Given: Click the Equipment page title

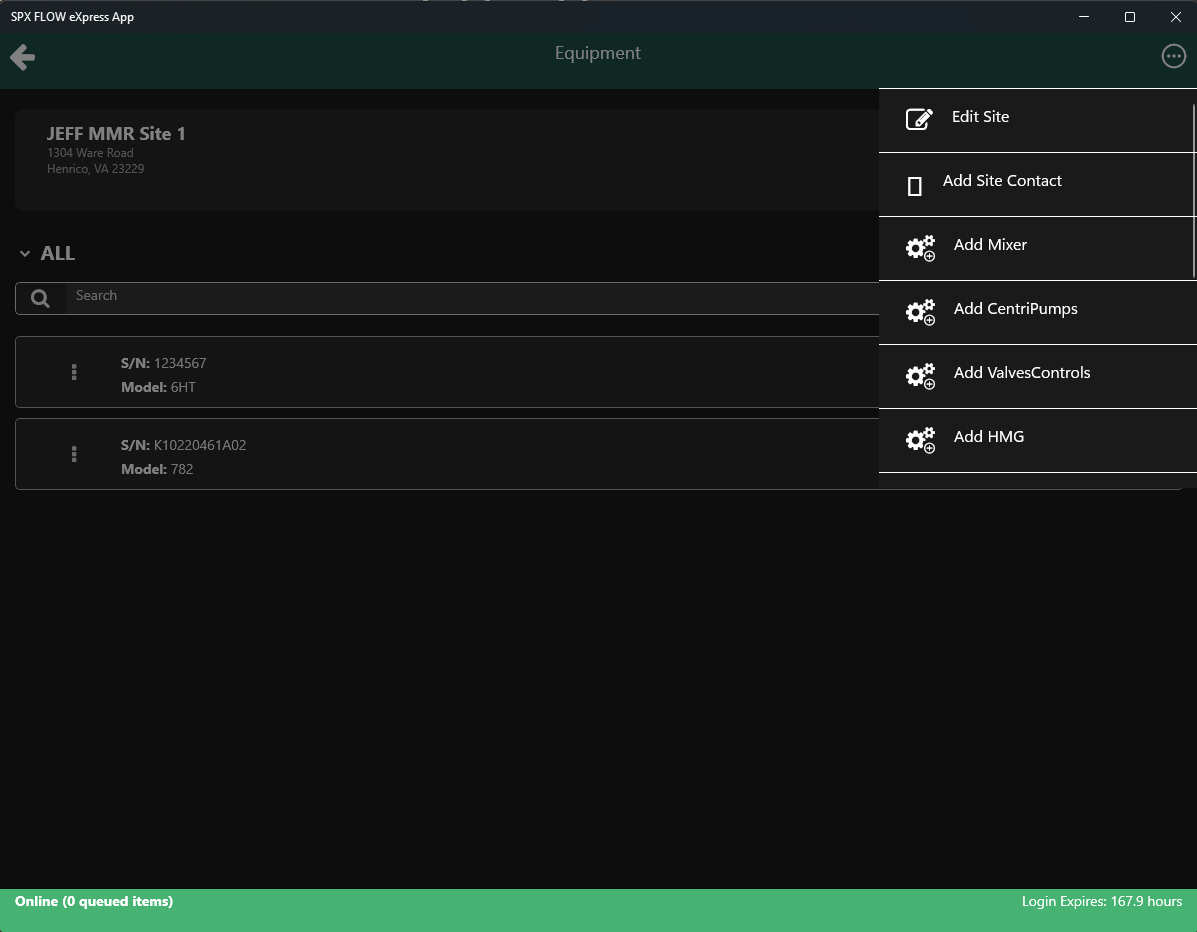Looking at the screenshot, I should tap(598, 53).
